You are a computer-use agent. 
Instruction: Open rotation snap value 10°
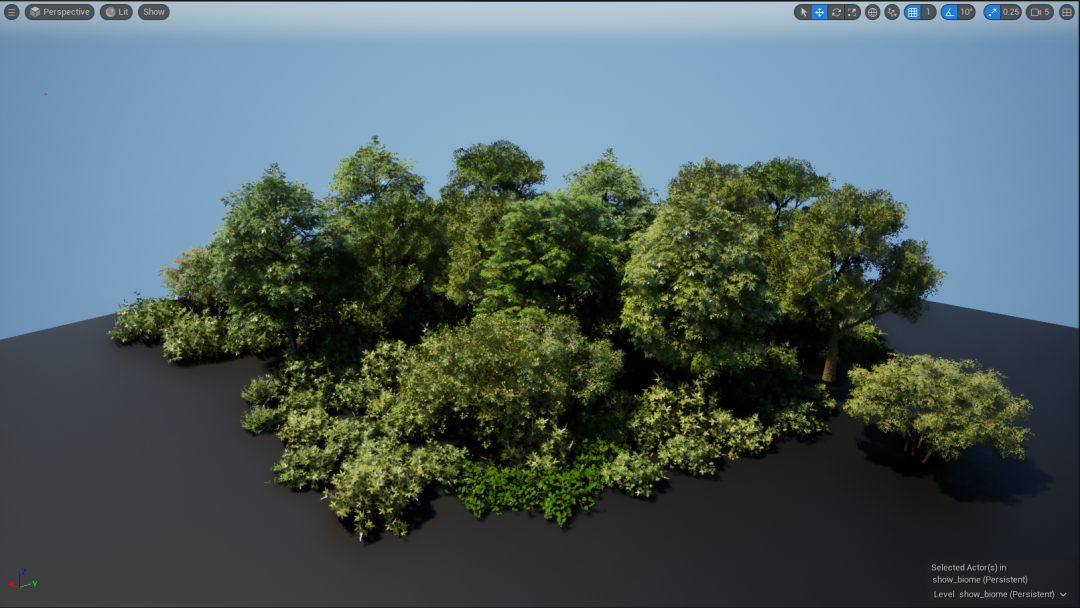click(967, 12)
